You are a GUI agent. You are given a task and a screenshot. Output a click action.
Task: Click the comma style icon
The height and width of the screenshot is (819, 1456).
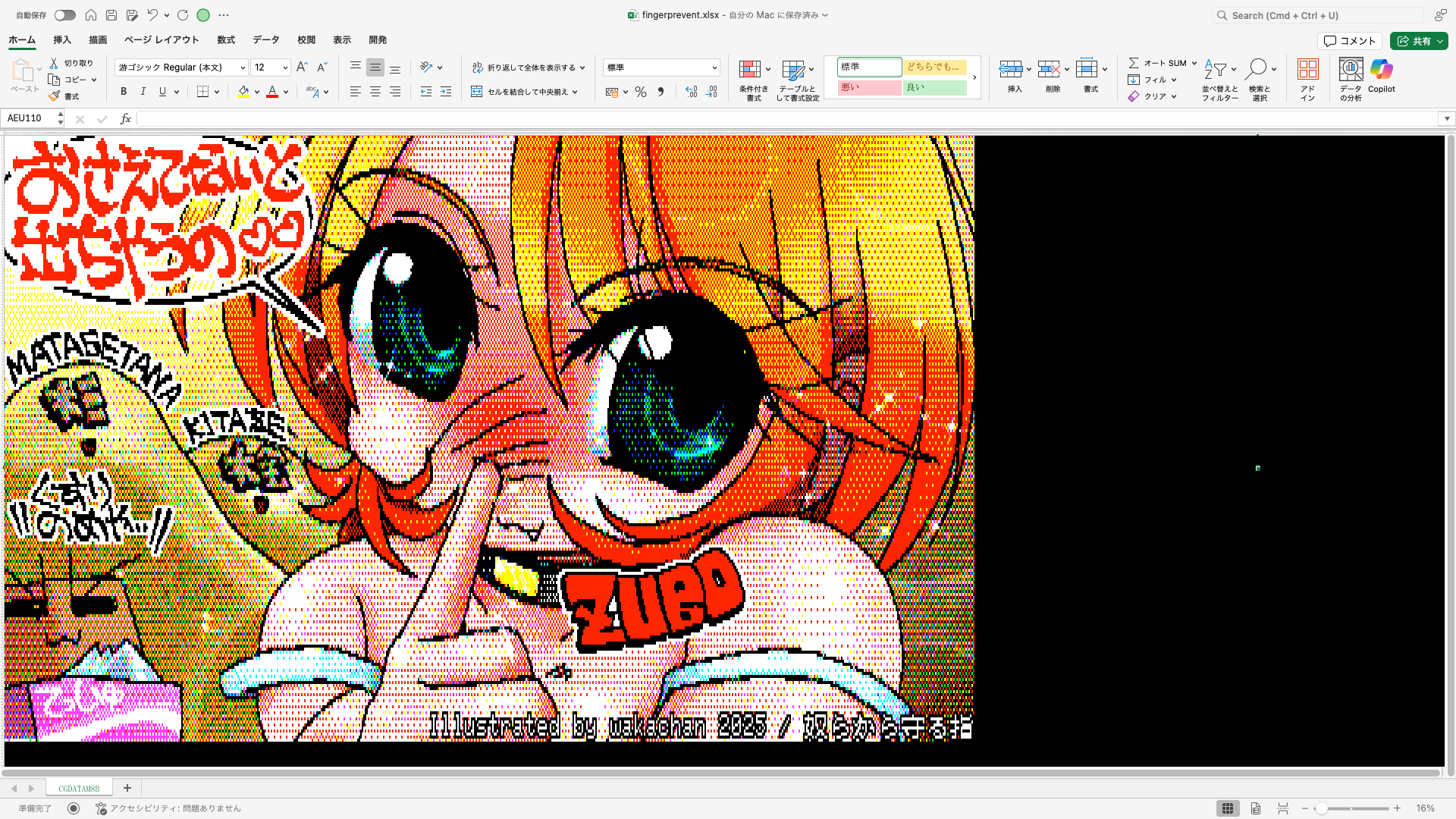pyautogui.click(x=661, y=92)
